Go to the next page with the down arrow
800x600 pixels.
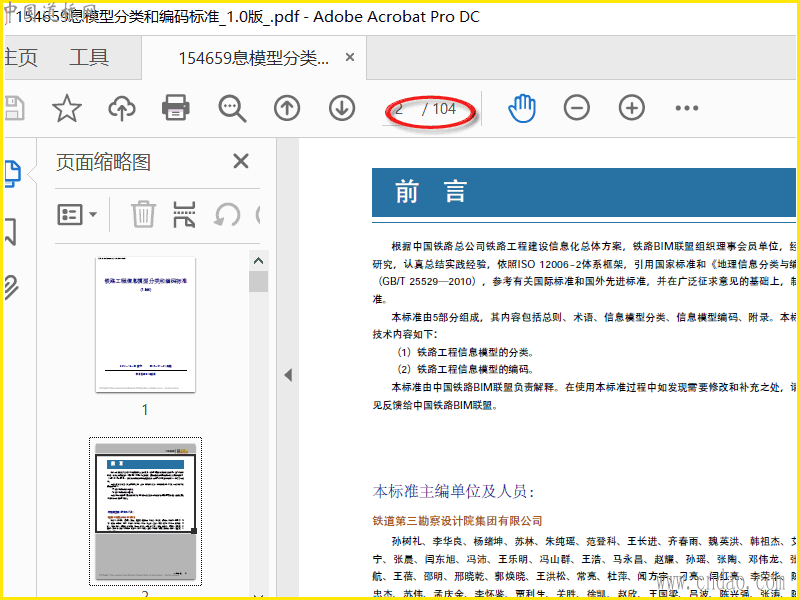[x=342, y=108]
